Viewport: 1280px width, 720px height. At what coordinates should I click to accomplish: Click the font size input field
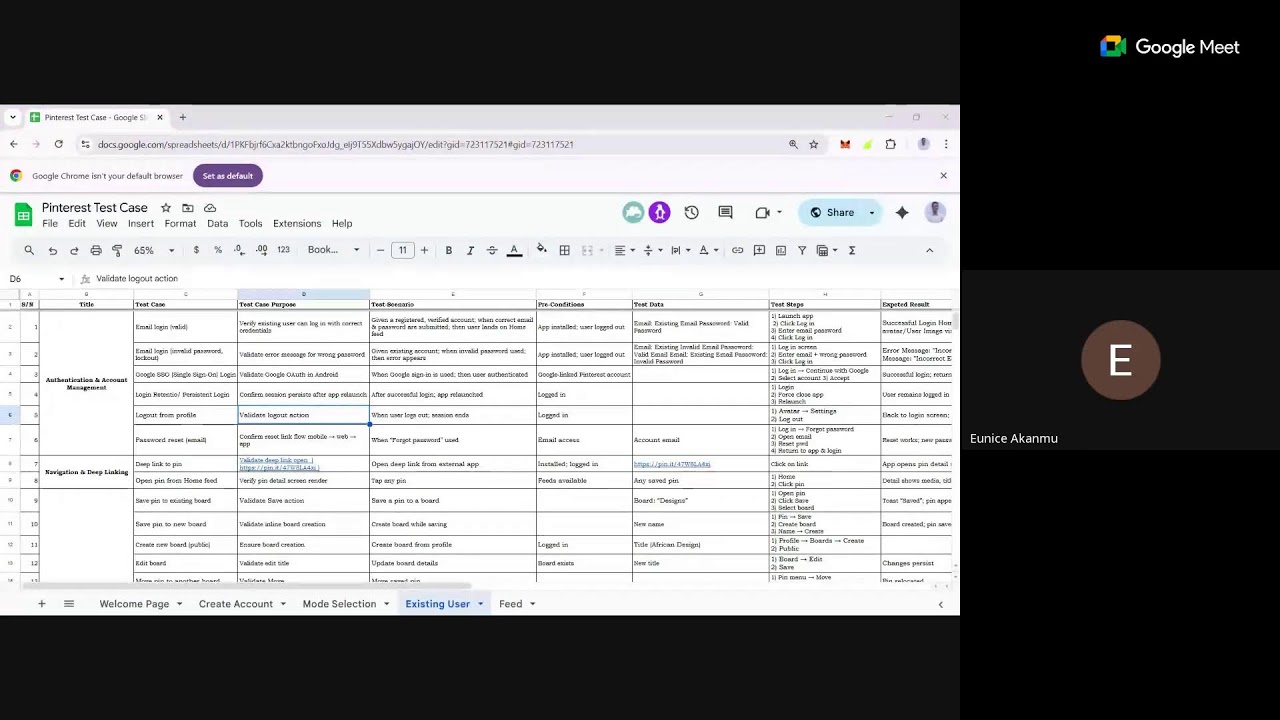tap(402, 250)
